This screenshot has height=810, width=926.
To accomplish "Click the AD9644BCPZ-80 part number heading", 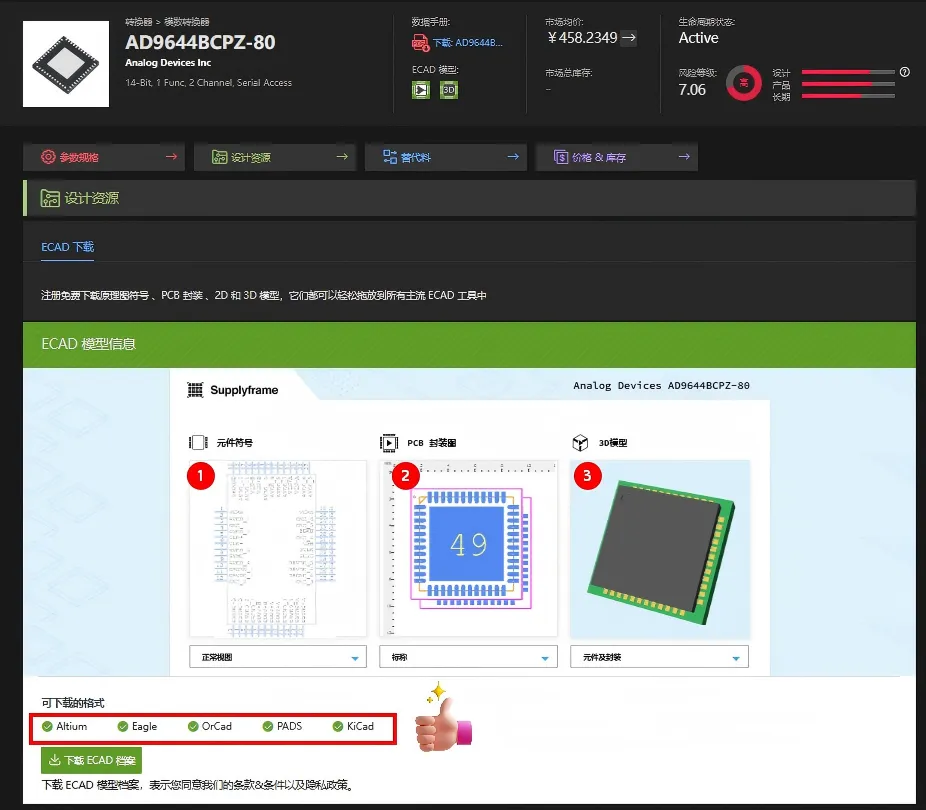I will click(x=200, y=43).
